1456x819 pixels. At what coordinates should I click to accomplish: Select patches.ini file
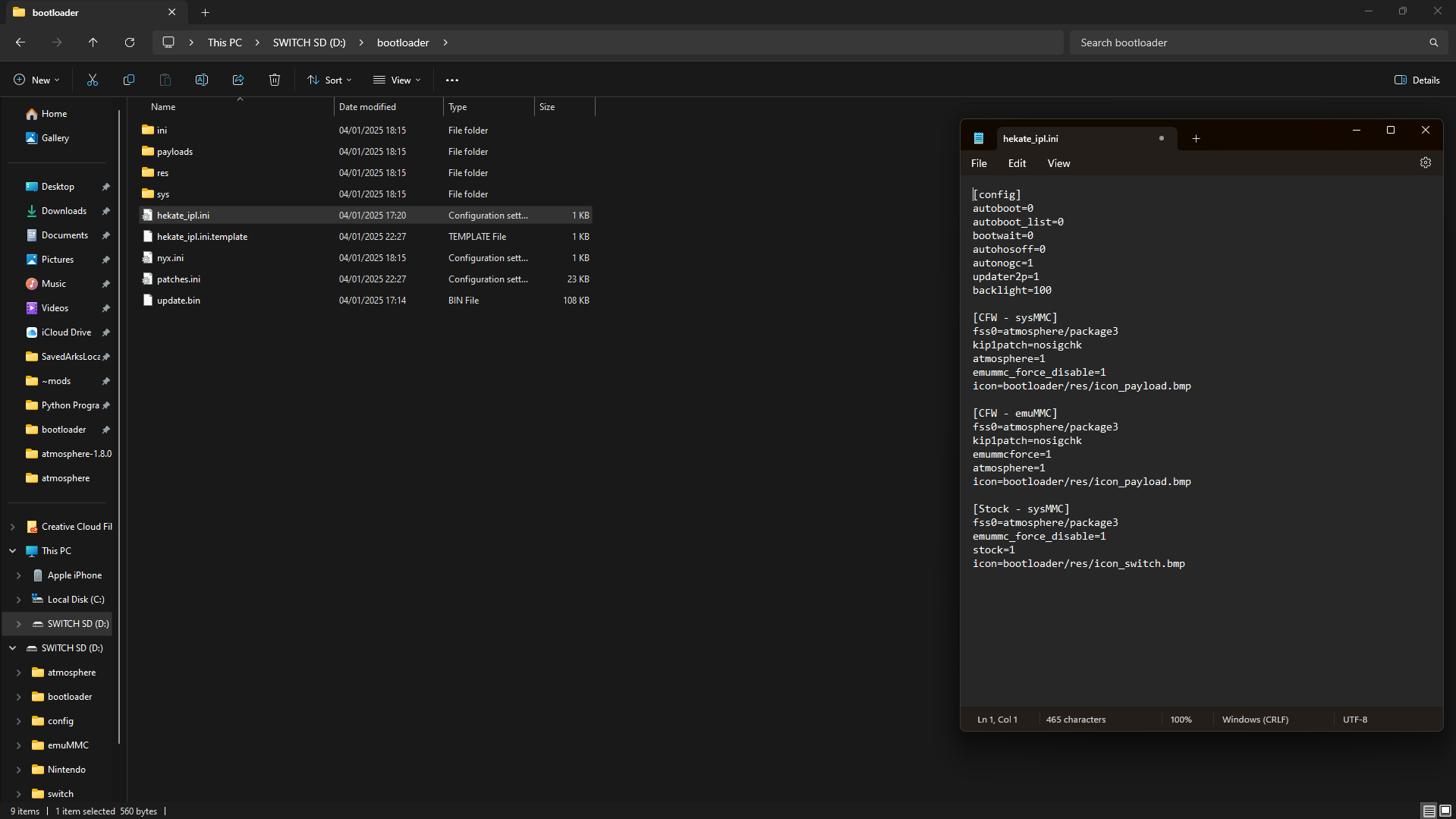(366, 279)
